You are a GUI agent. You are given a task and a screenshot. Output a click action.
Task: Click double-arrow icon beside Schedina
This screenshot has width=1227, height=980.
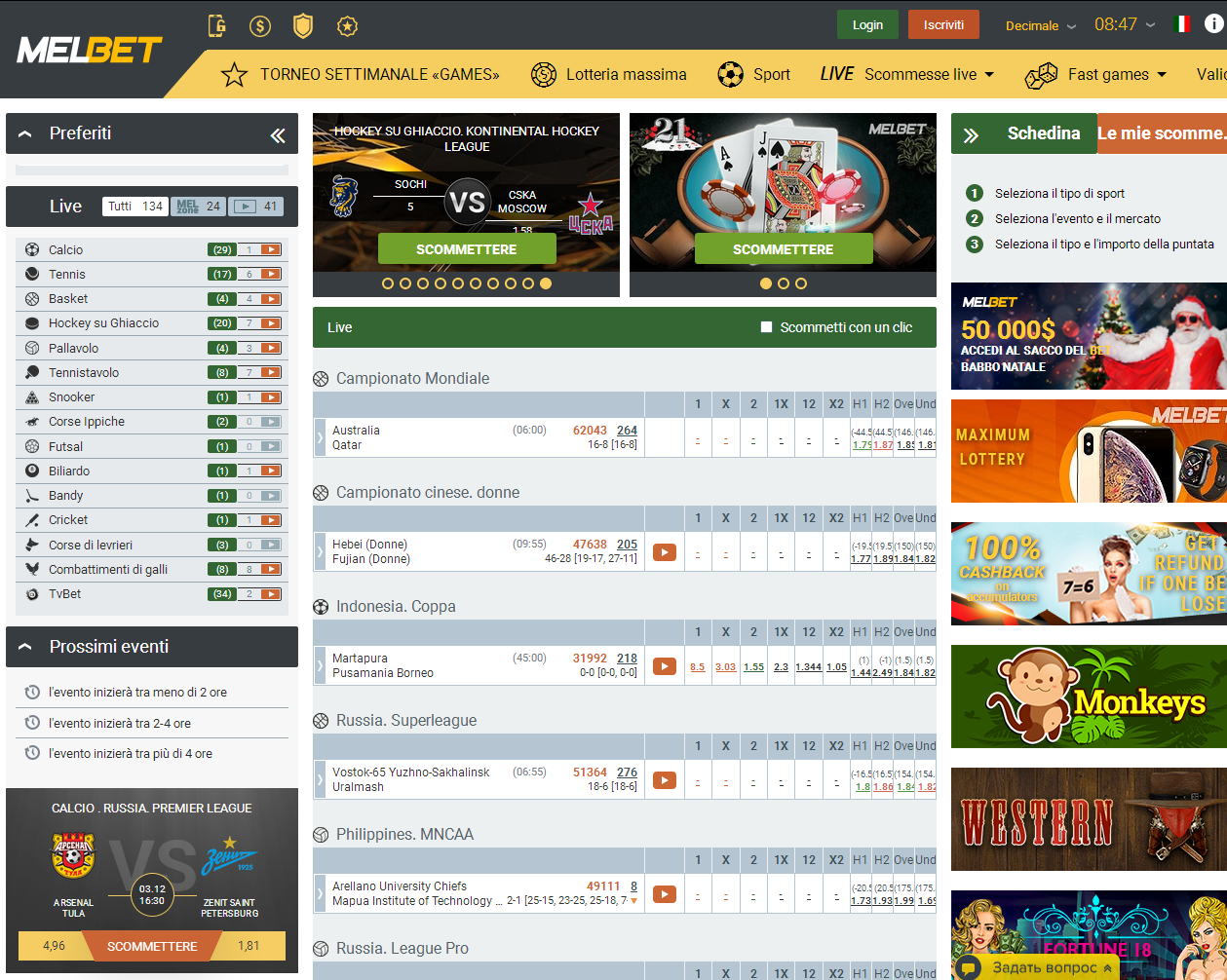click(x=971, y=135)
